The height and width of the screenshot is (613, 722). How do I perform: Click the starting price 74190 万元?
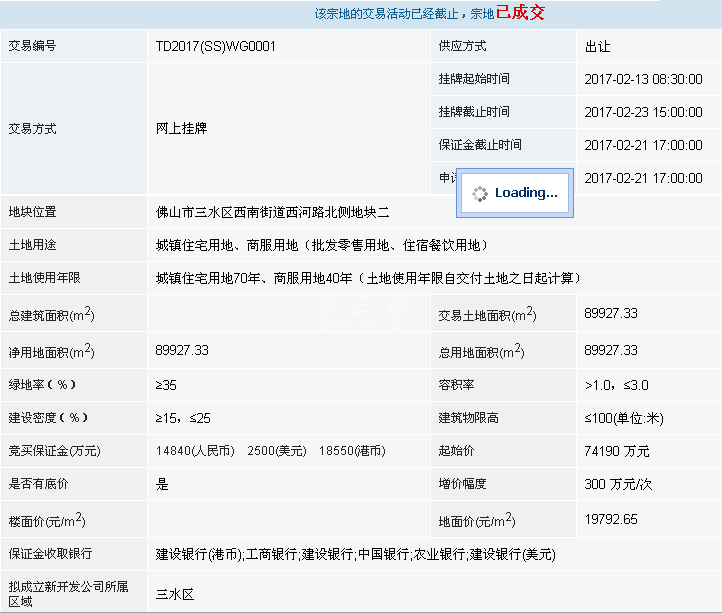tap(617, 451)
